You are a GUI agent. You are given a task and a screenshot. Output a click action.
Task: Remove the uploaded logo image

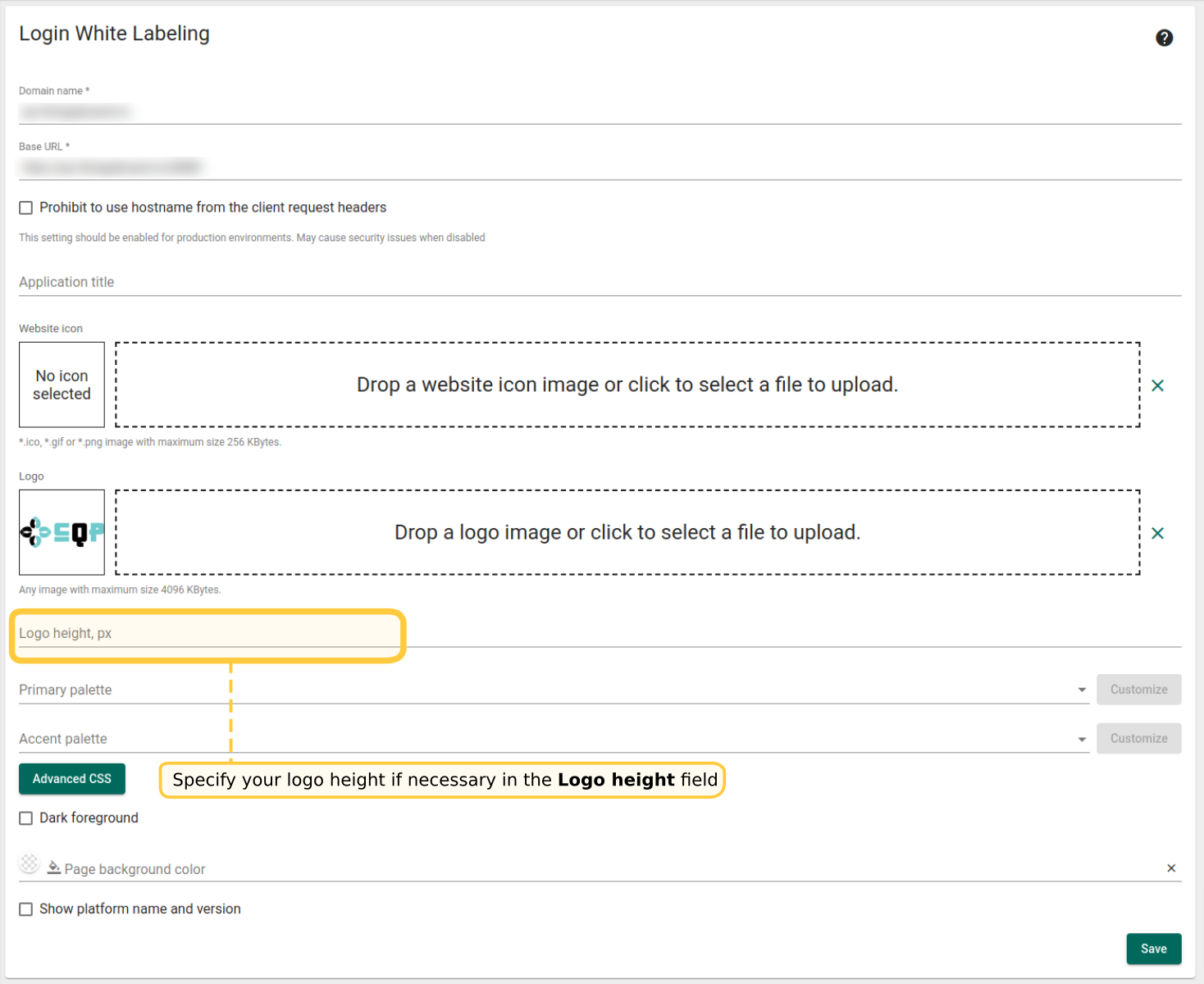(x=1157, y=533)
